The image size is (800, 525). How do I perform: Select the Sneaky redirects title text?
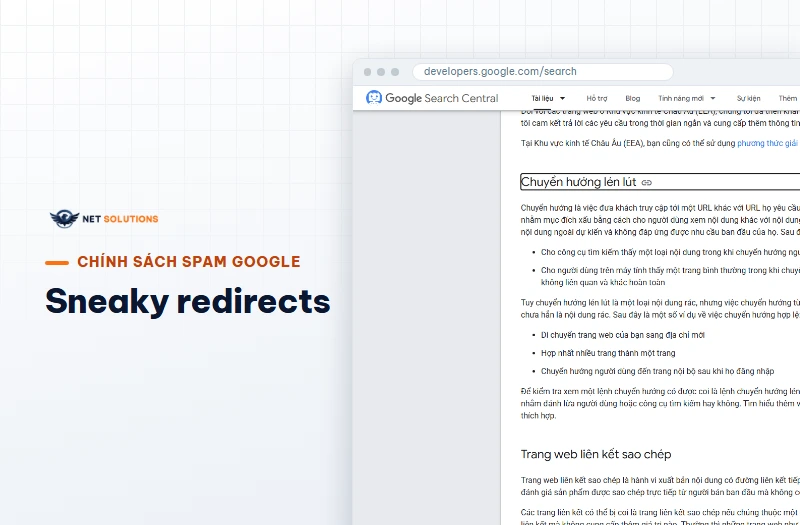[188, 301]
